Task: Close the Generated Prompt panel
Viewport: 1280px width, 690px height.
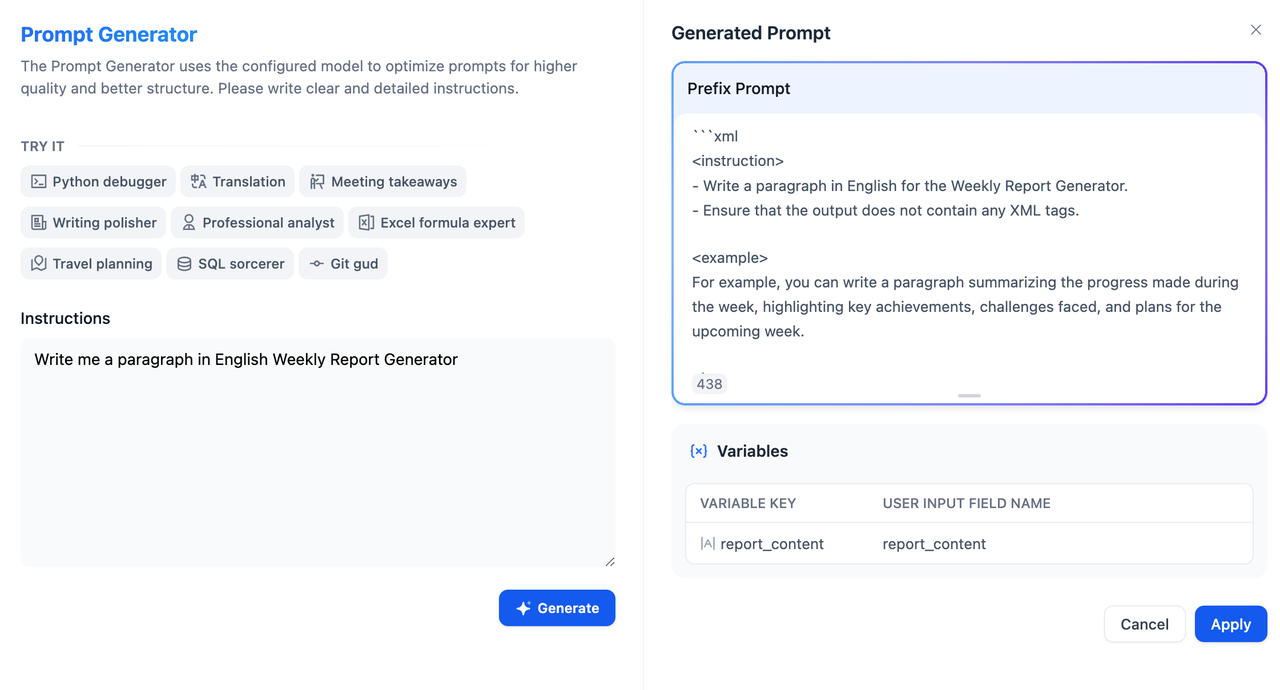Action: click(1256, 30)
